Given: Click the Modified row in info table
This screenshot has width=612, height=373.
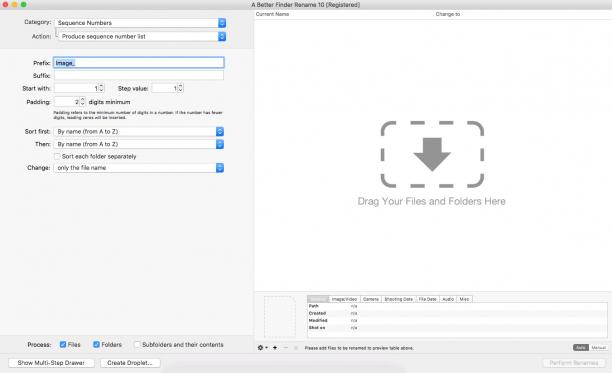Looking at the screenshot, I should point(457,320).
